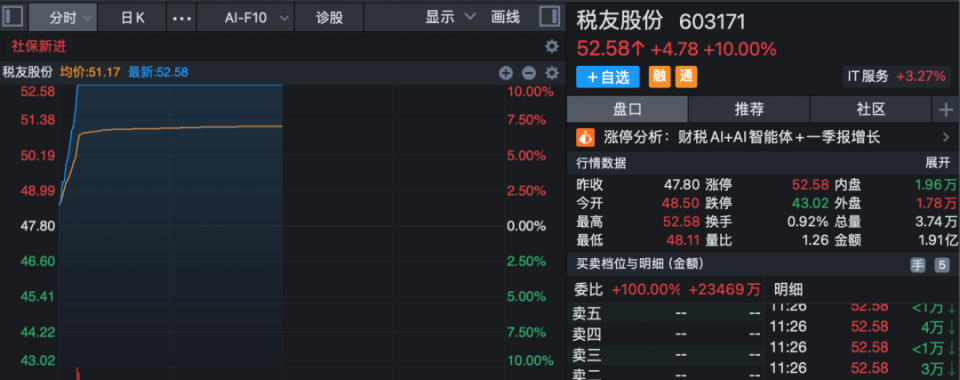Click the 买卖档位与明细 section header
Image resolution: width=960 pixels, height=380 pixels.
640,264
